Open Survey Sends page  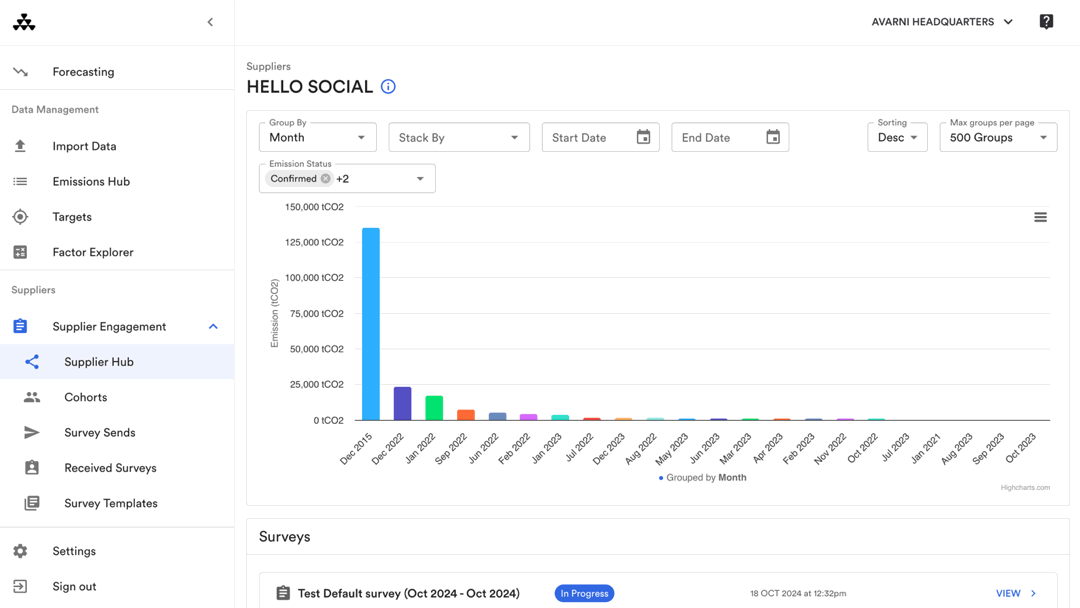(100, 432)
